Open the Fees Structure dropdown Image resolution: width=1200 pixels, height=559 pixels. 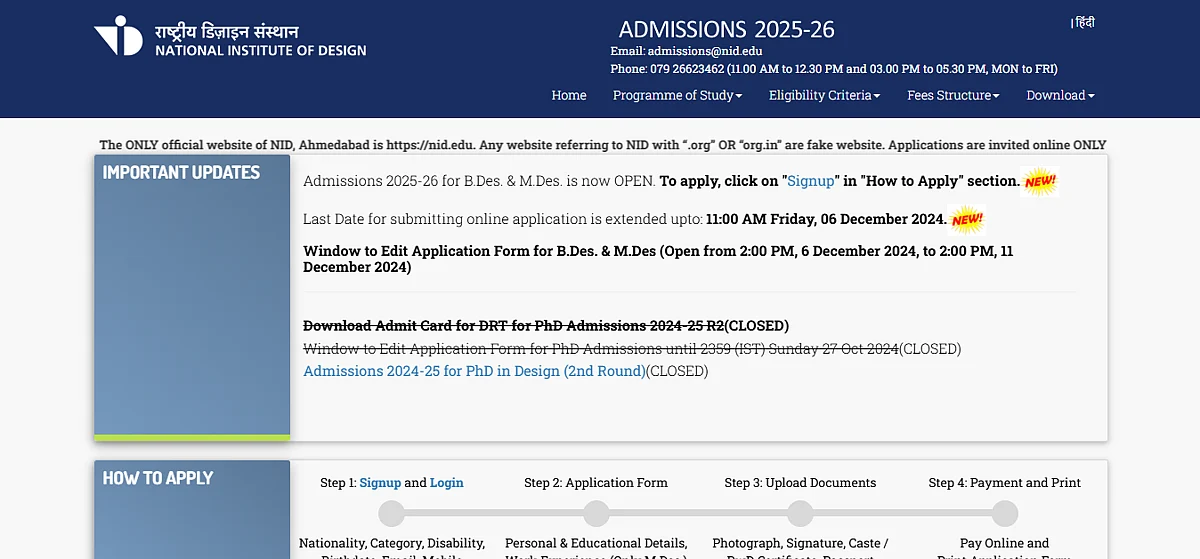click(953, 95)
